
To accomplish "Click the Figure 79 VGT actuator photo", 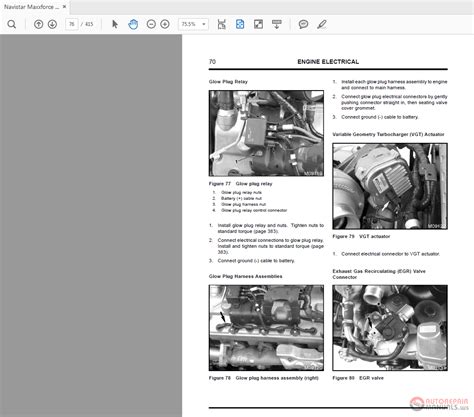I will 390,186.
